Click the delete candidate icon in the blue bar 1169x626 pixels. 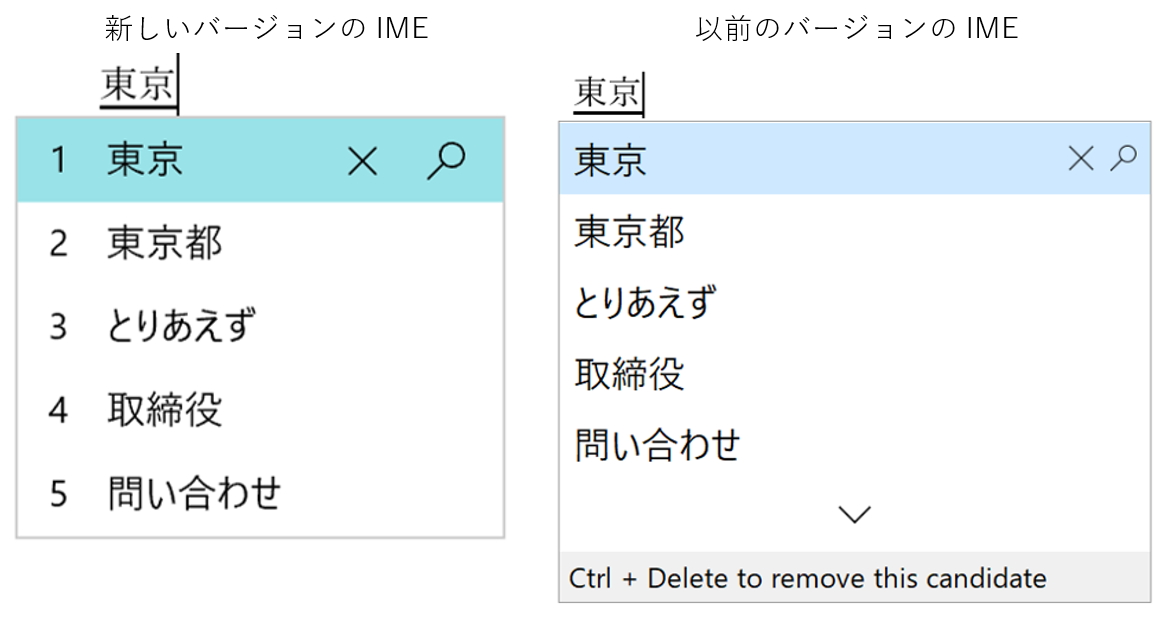click(1079, 158)
